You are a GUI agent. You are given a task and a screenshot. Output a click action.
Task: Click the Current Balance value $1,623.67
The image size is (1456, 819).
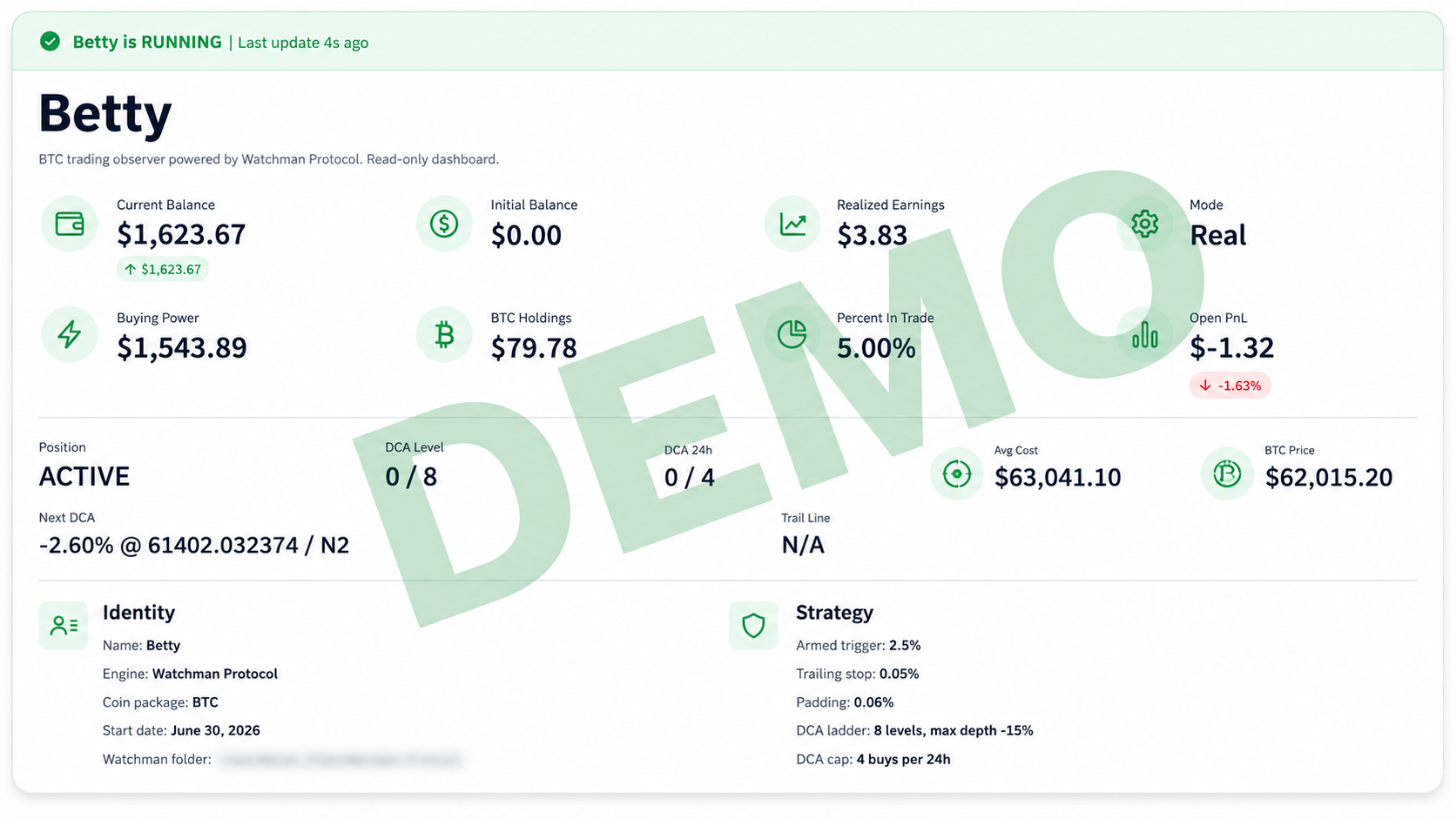tap(181, 235)
